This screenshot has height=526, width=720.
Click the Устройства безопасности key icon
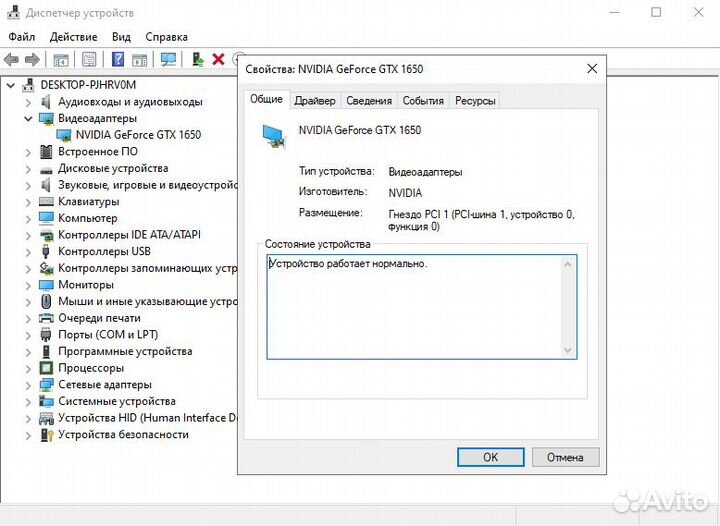point(47,435)
